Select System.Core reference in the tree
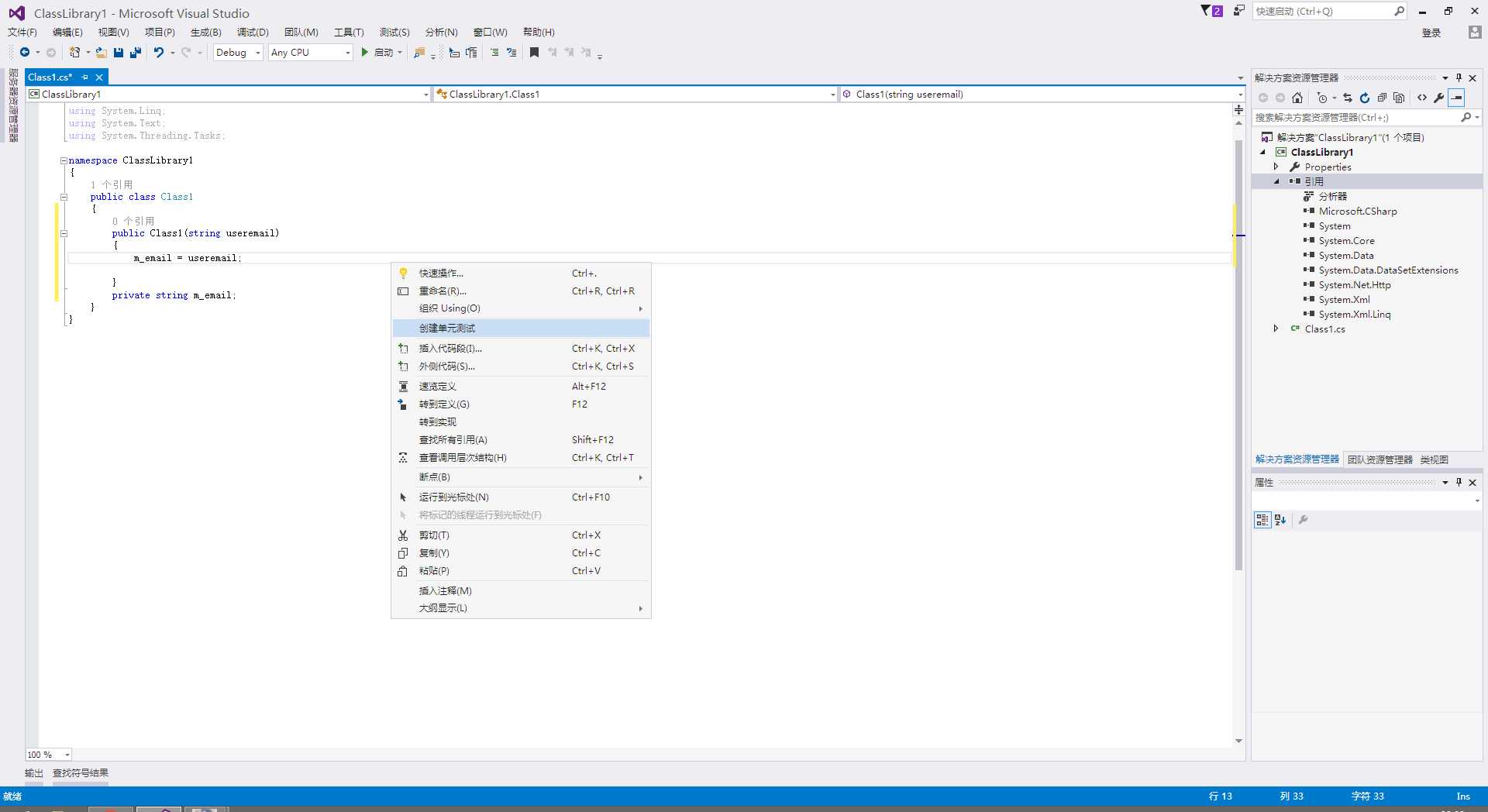1488x812 pixels. coord(1346,241)
